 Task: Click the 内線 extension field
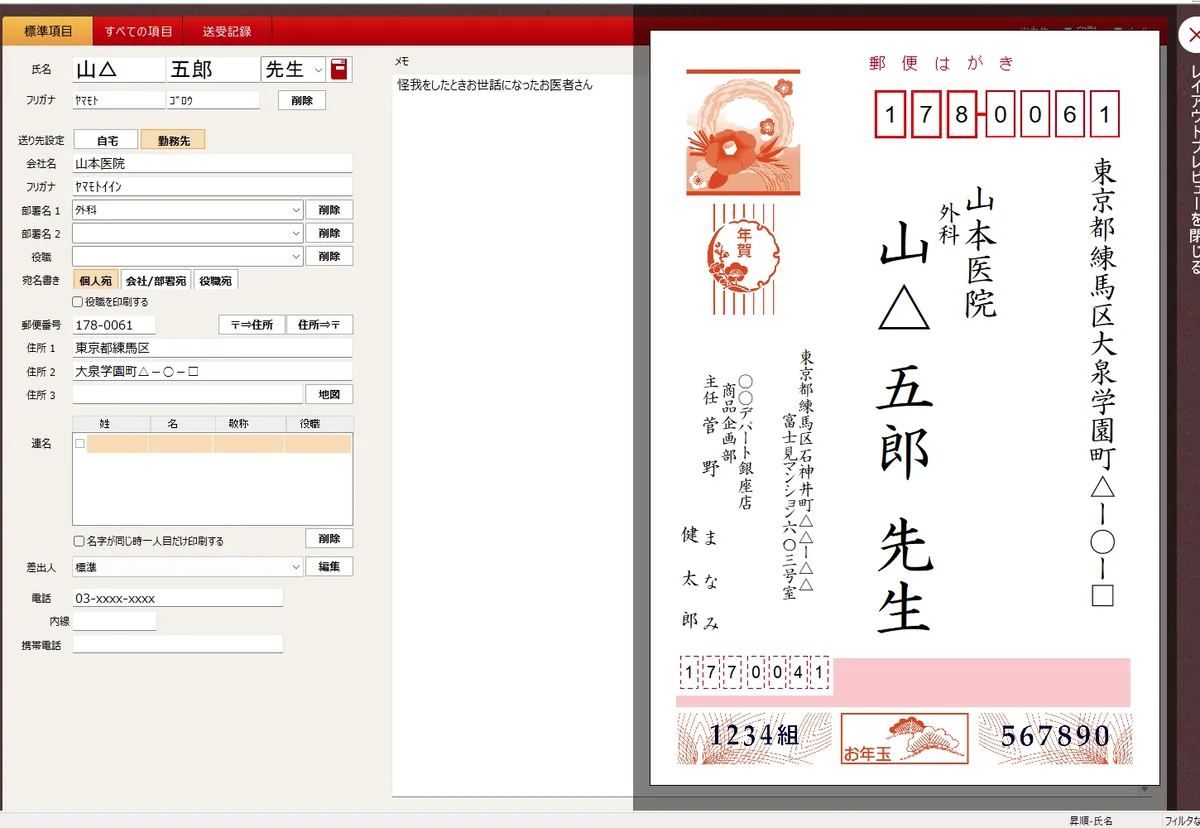pyautogui.click(x=115, y=622)
